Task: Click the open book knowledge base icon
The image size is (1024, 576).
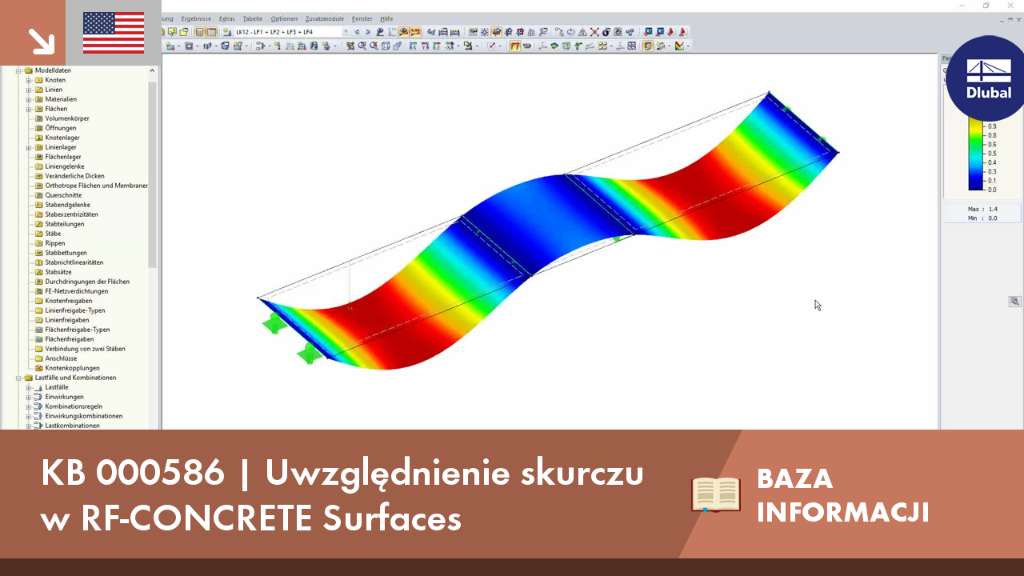Action: 715,494
